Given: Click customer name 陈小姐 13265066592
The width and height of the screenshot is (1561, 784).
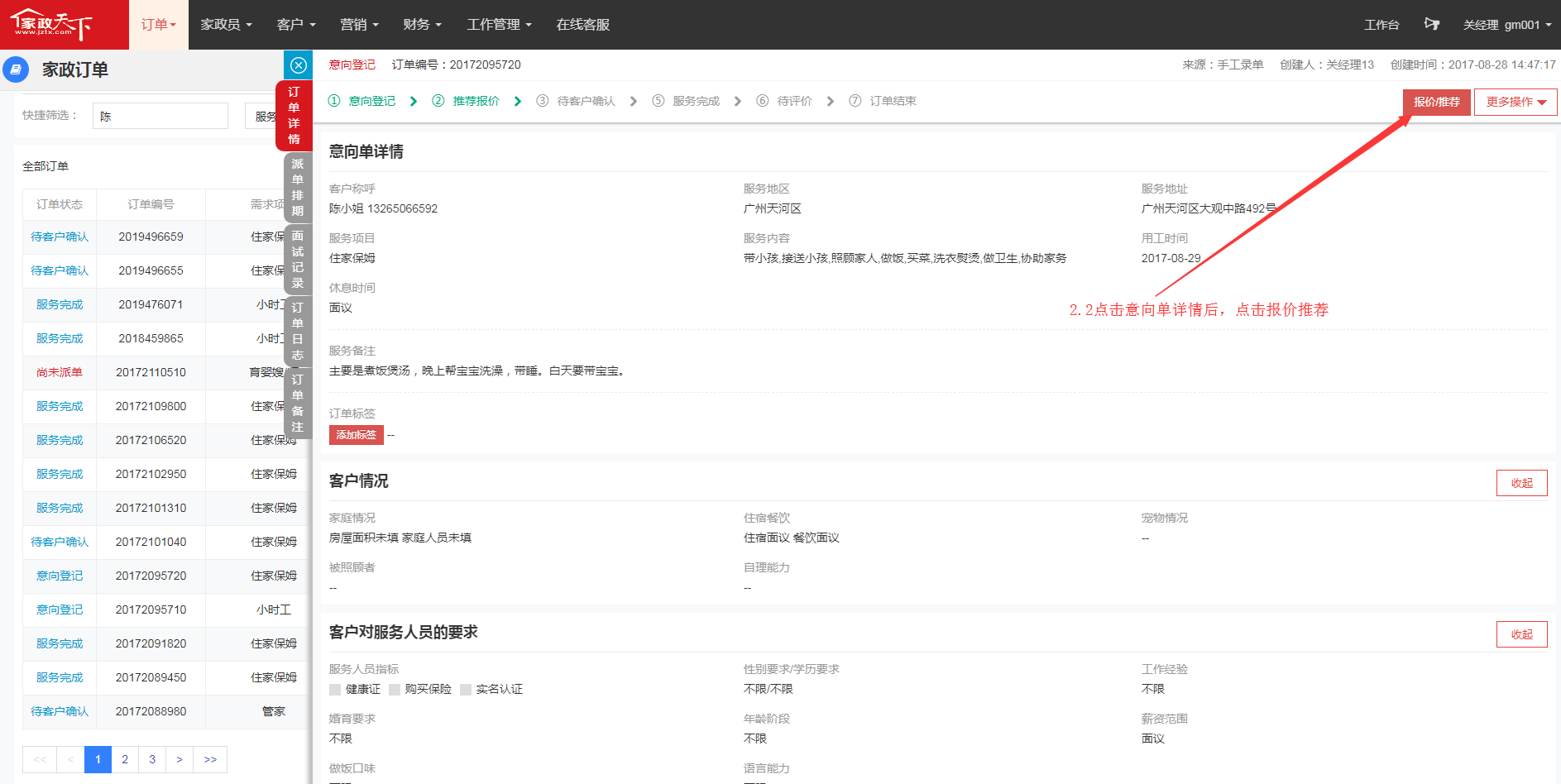Looking at the screenshot, I should click(x=383, y=208).
